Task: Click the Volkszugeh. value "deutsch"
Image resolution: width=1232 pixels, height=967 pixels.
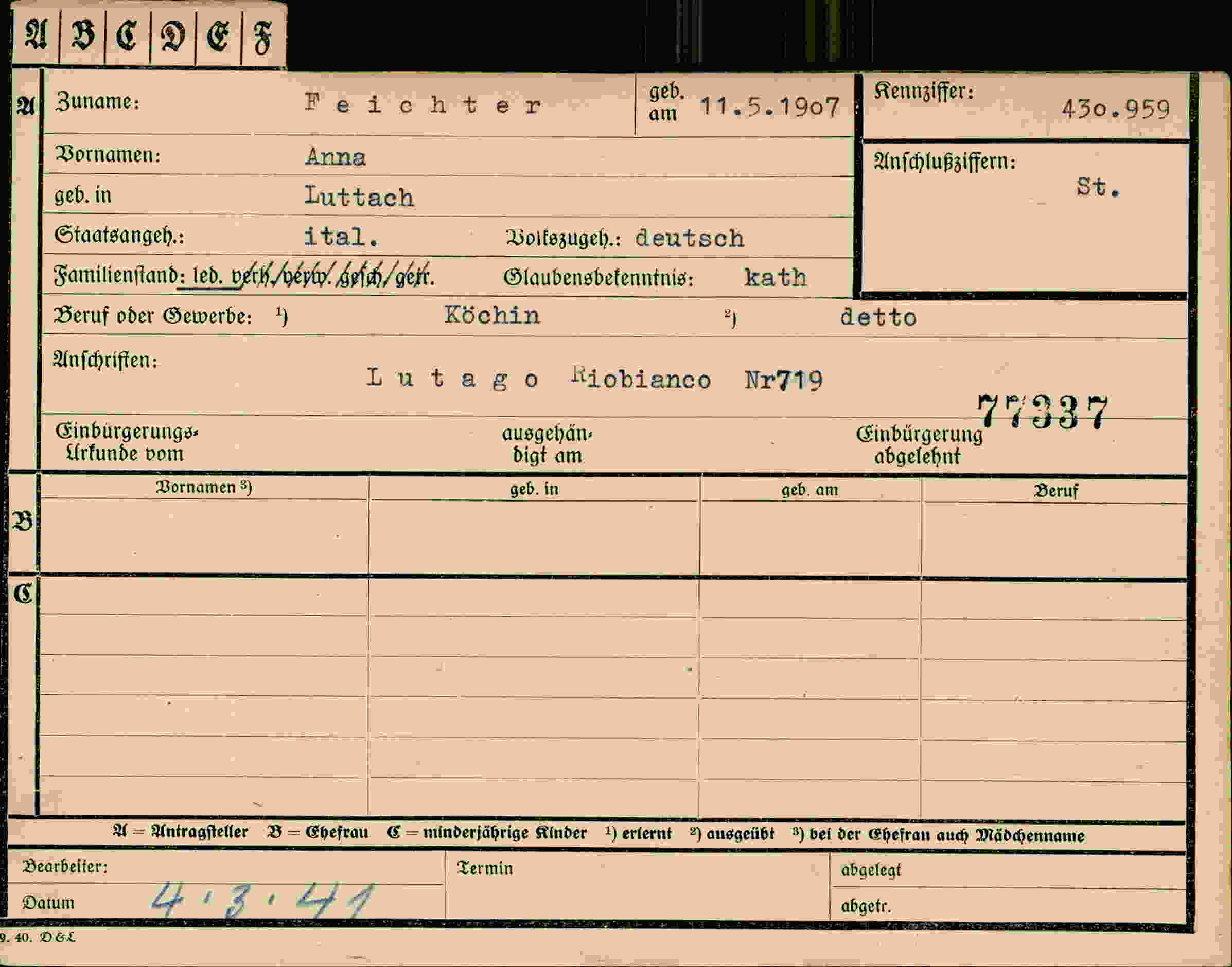Action: 690,238
